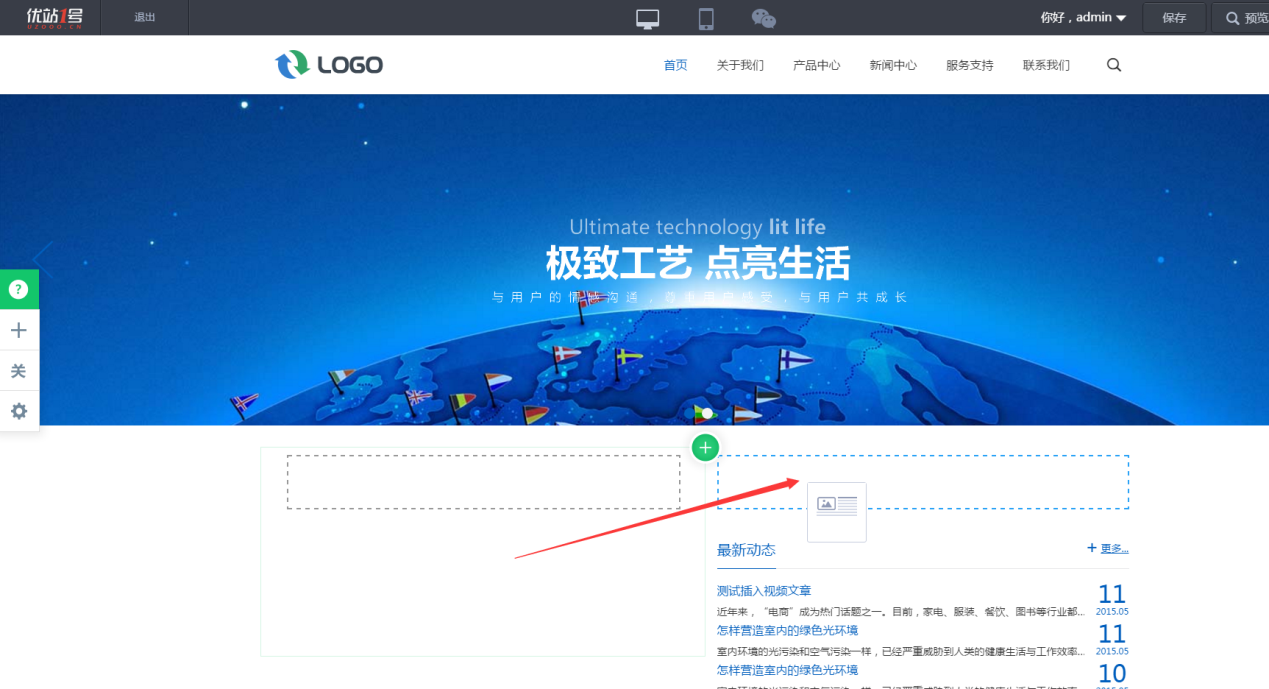The width and height of the screenshot is (1269, 689).
Task: Open help question mark in sidebar
Action: click(x=19, y=290)
